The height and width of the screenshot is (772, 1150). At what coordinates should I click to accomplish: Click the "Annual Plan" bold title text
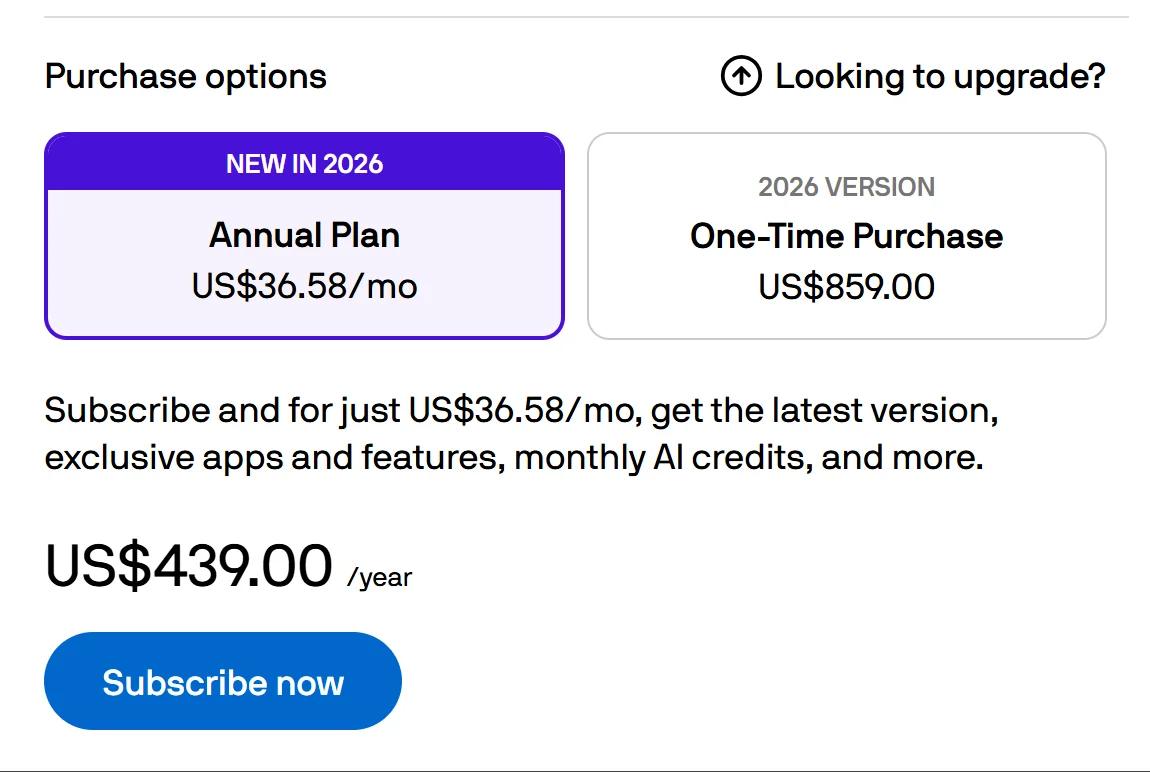[305, 236]
